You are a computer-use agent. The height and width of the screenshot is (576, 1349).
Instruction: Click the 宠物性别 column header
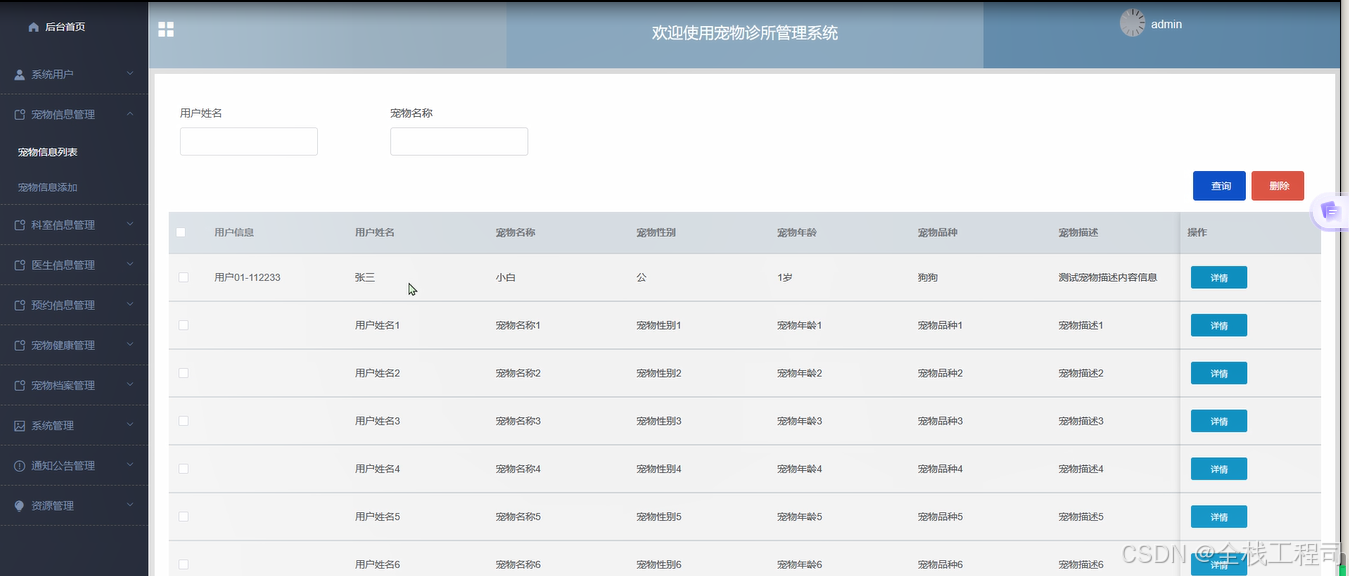(x=656, y=232)
